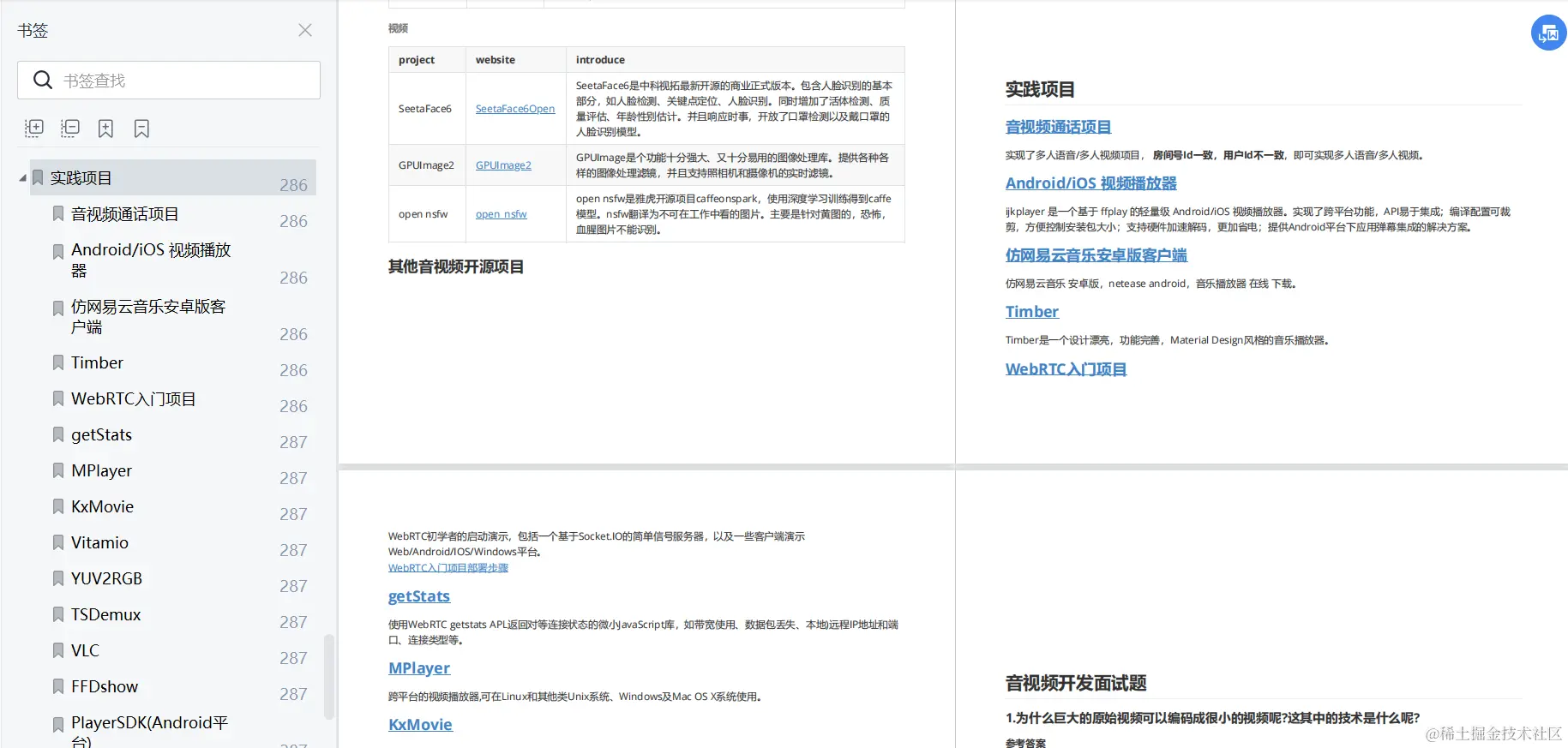Viewport: 1568px width, 748px height.
Task: Open bookmark WebRTC入门项目 in the sidebar
Action: (133, 398)
